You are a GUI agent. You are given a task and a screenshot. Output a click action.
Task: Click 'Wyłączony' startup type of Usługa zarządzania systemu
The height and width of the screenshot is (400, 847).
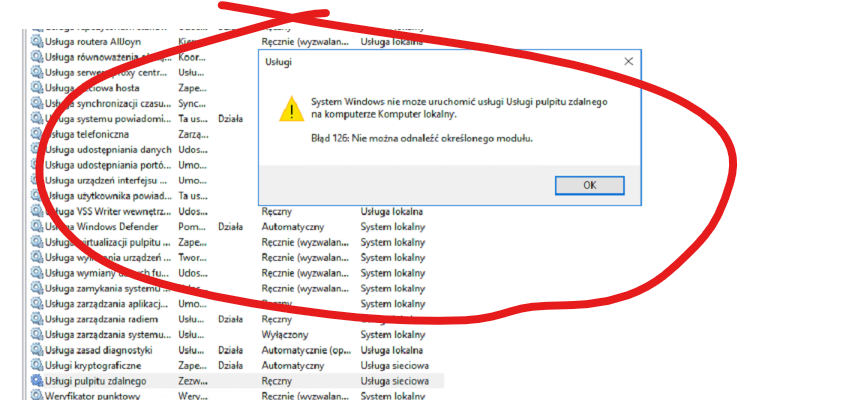(284, 335)
